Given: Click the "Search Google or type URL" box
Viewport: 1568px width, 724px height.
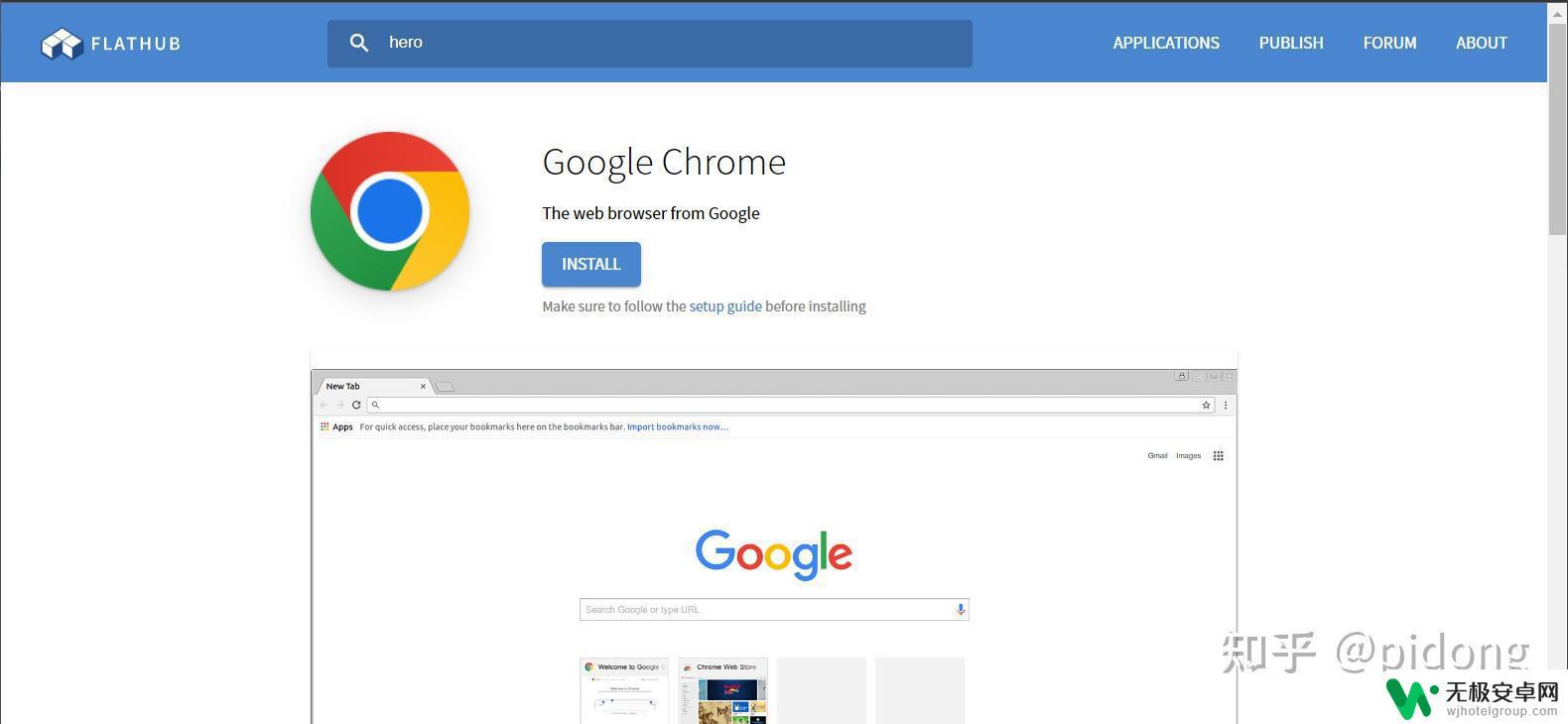Looking at the screenshot, I should click(774, 610).
